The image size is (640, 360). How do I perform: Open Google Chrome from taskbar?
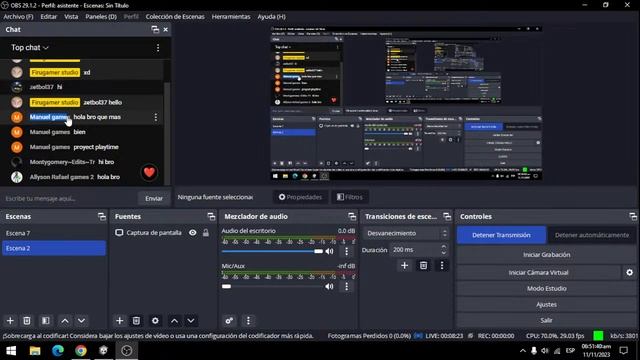pos(81,351)
